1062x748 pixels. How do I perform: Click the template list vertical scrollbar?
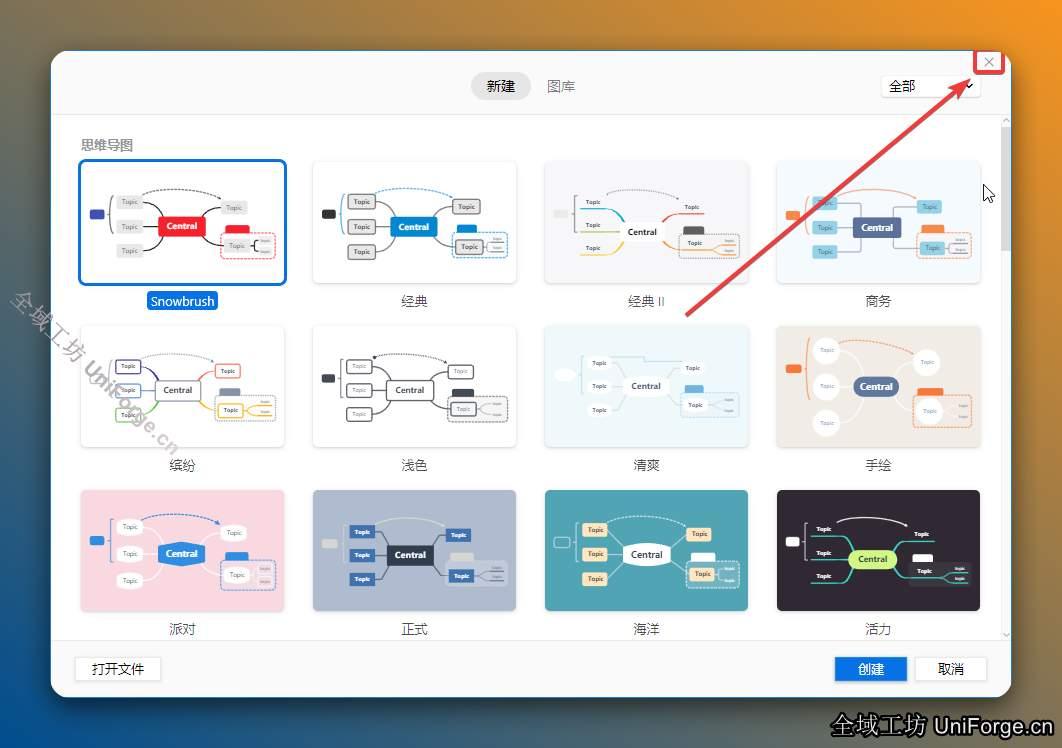[1006, 188]
